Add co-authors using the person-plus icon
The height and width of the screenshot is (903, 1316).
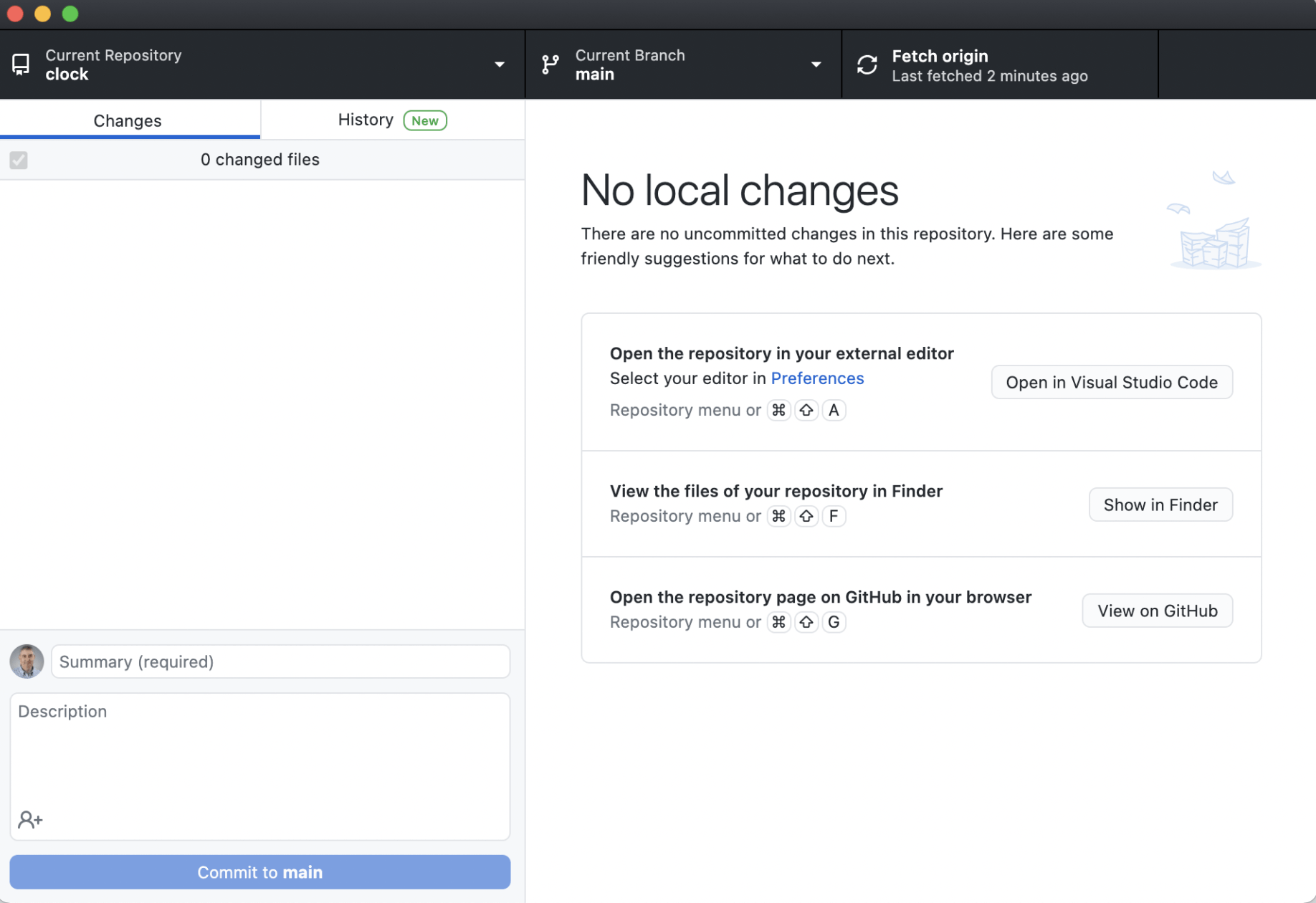coord(30,819)
